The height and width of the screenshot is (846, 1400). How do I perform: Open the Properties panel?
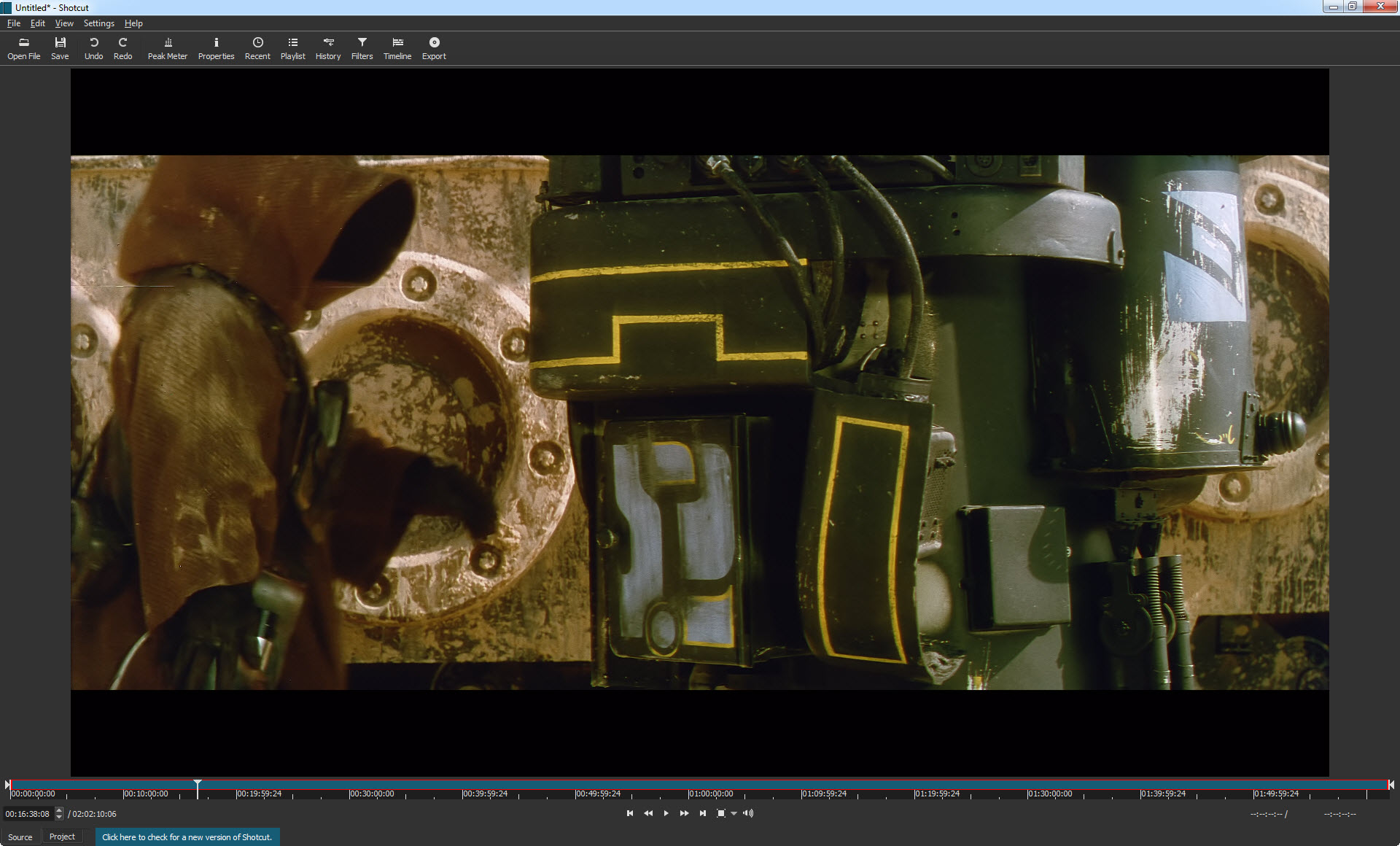click(x=216, y=48)
